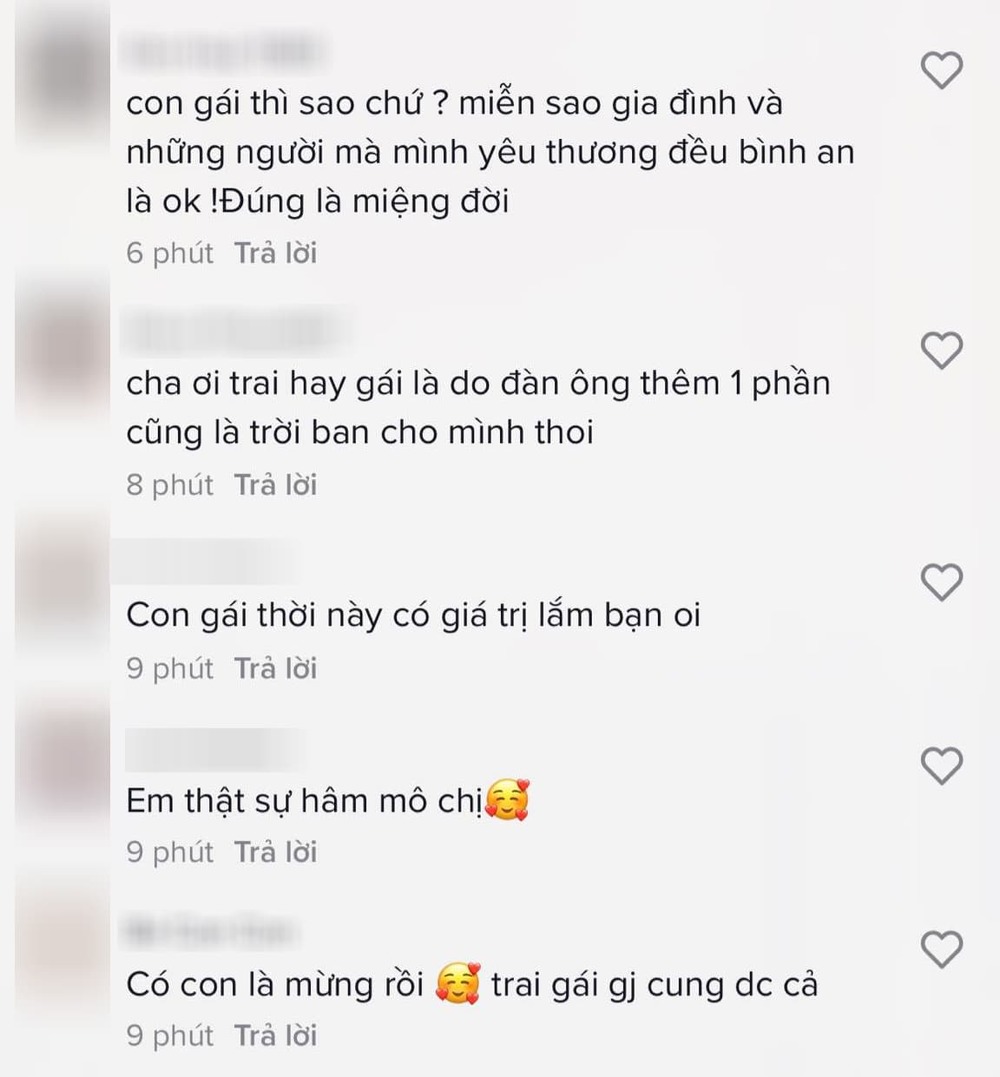
Task: Like the comment 'cha ơi trai hay gái'
Action: [941, 350]
